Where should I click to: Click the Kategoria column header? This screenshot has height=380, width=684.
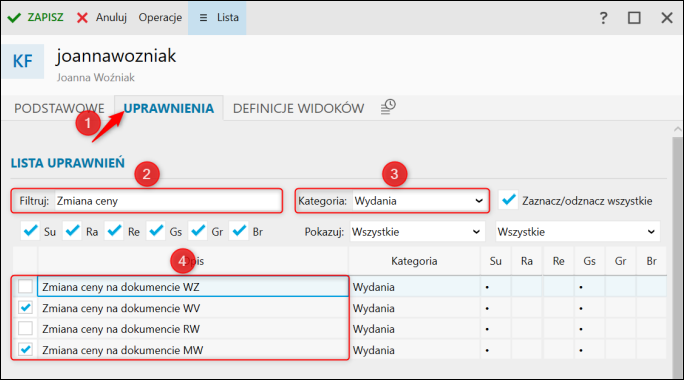pyautogui.click(x=414, y=261)
